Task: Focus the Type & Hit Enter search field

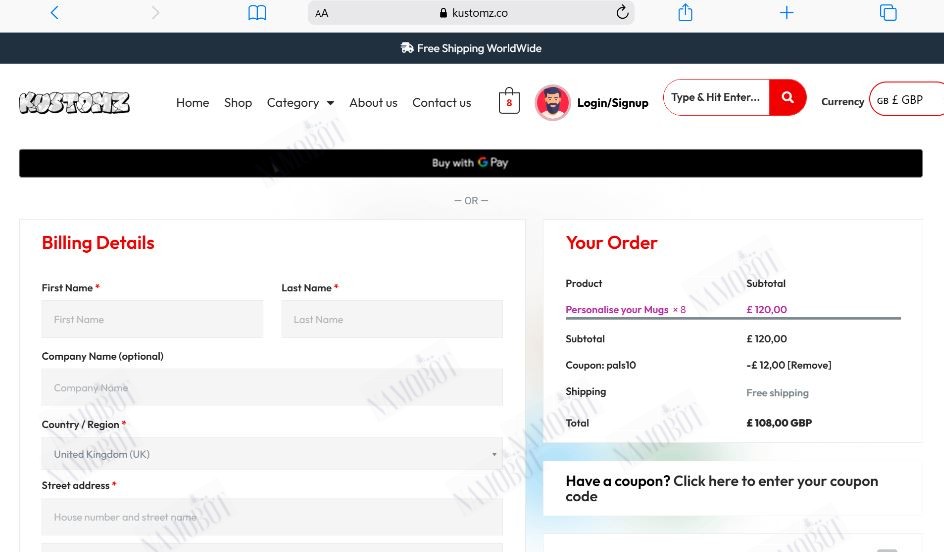Action: [716, 97]
